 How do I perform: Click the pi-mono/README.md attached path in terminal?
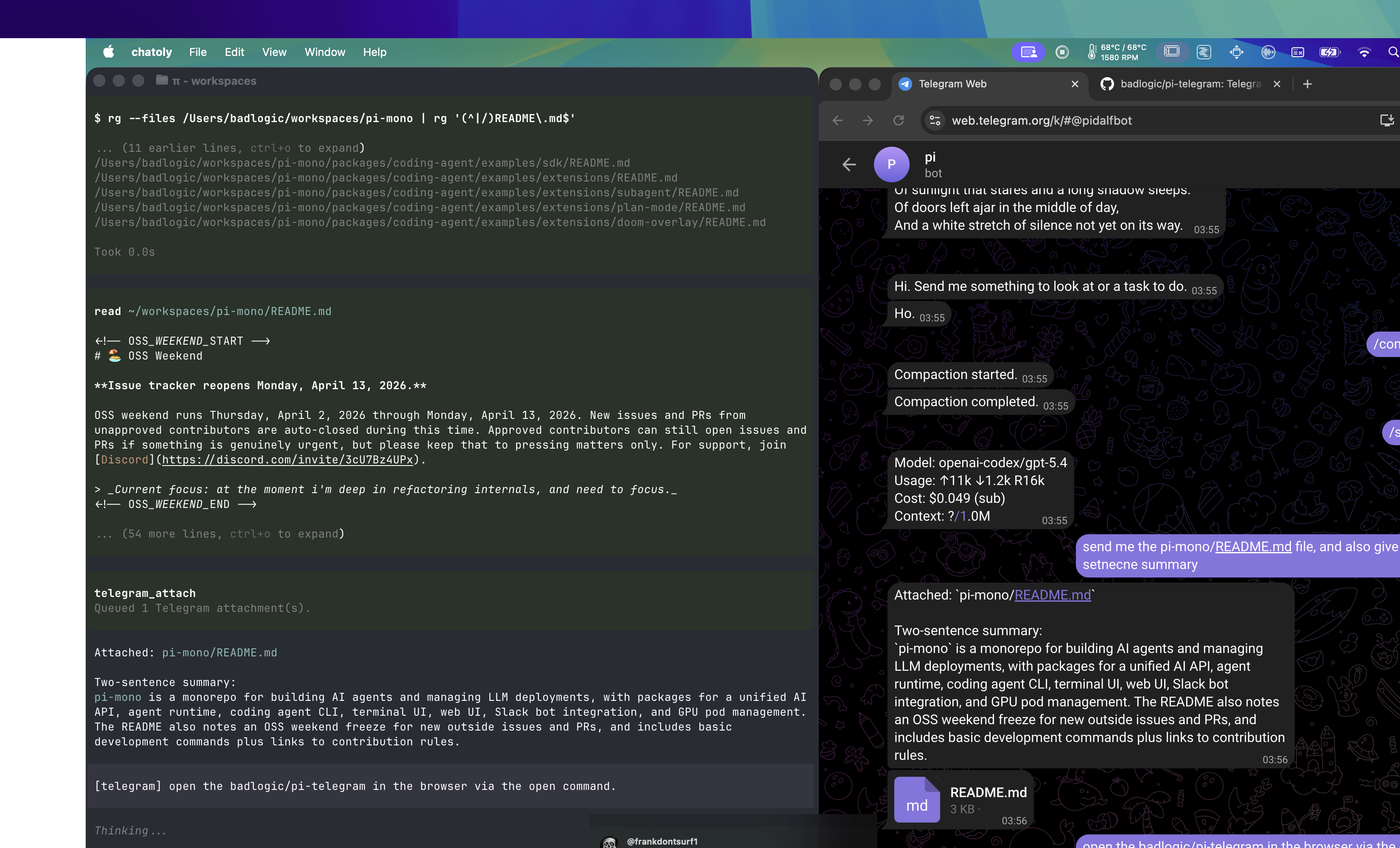click(219, 653)
